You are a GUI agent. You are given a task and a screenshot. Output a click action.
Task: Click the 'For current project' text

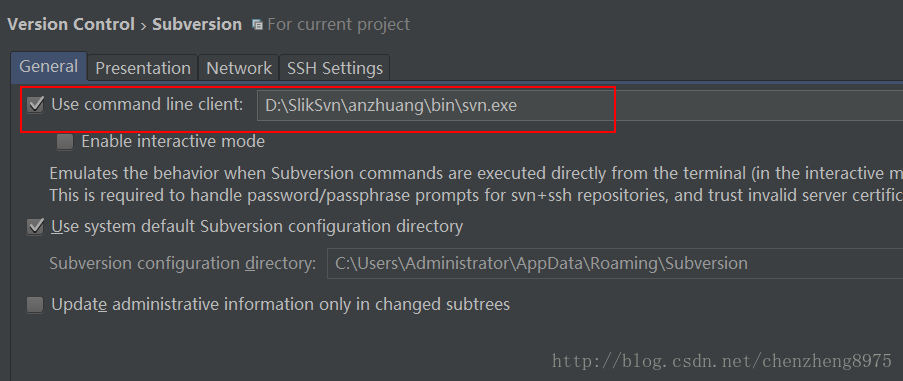[x=339, y=25]
